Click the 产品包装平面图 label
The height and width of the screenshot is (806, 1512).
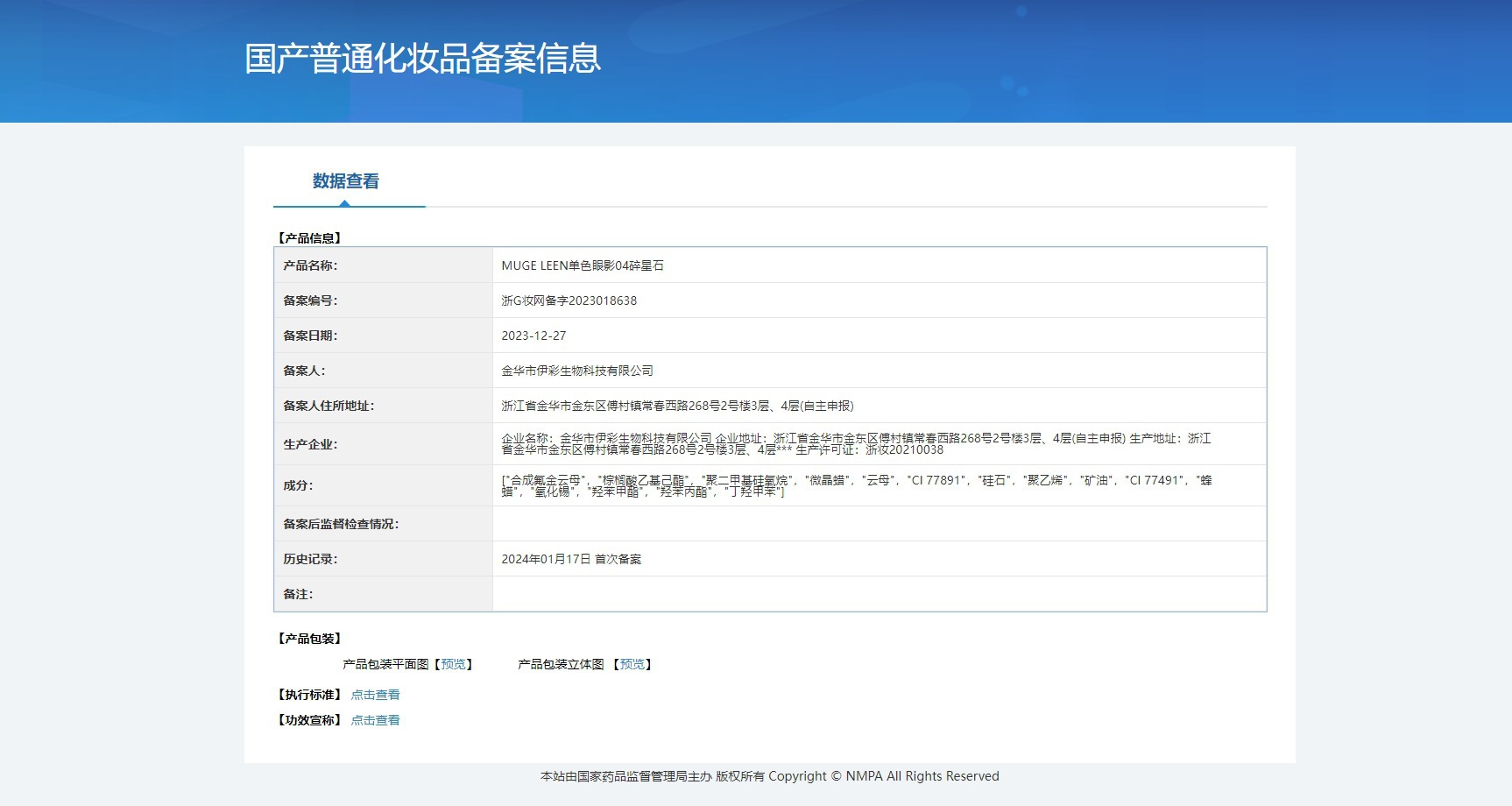385,664
